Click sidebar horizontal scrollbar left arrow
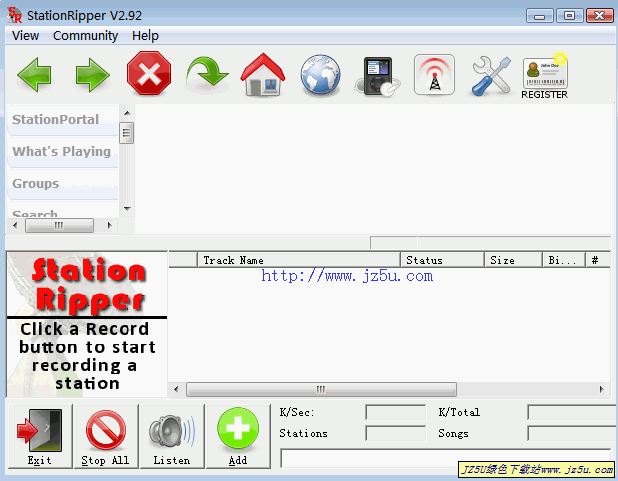 click(x=15, y=226)
